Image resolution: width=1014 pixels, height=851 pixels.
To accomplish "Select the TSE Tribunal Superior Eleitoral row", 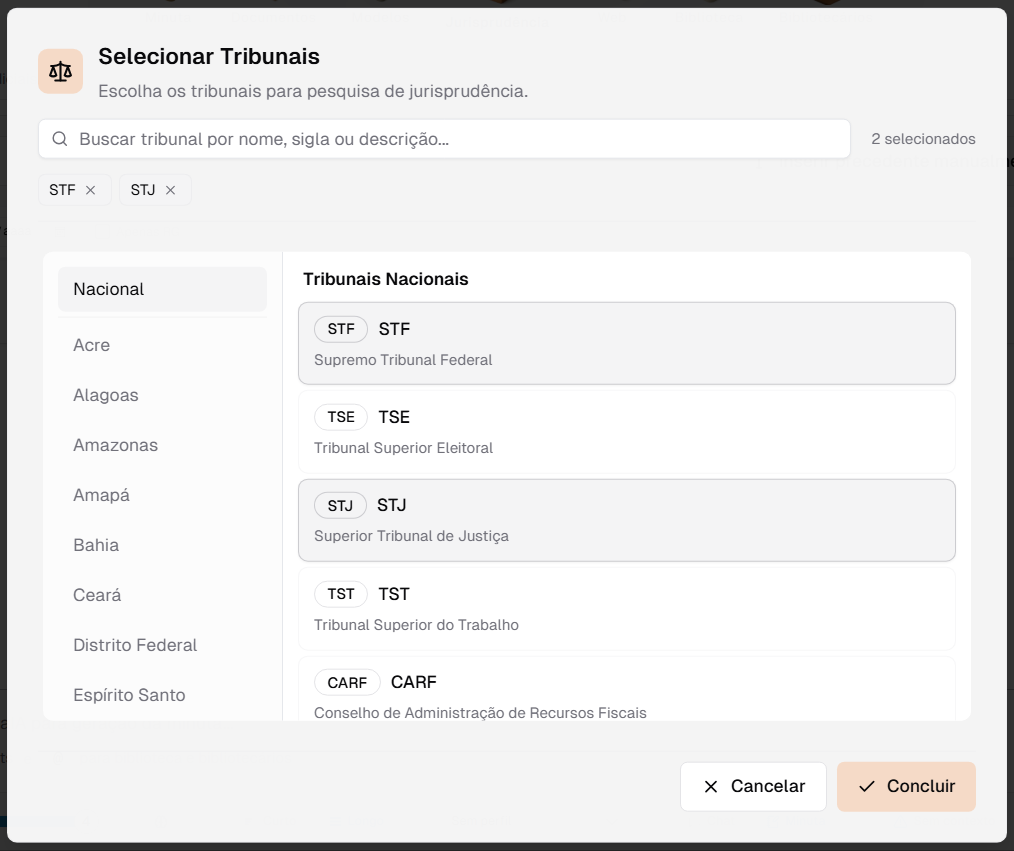I will tap(626, 431).
